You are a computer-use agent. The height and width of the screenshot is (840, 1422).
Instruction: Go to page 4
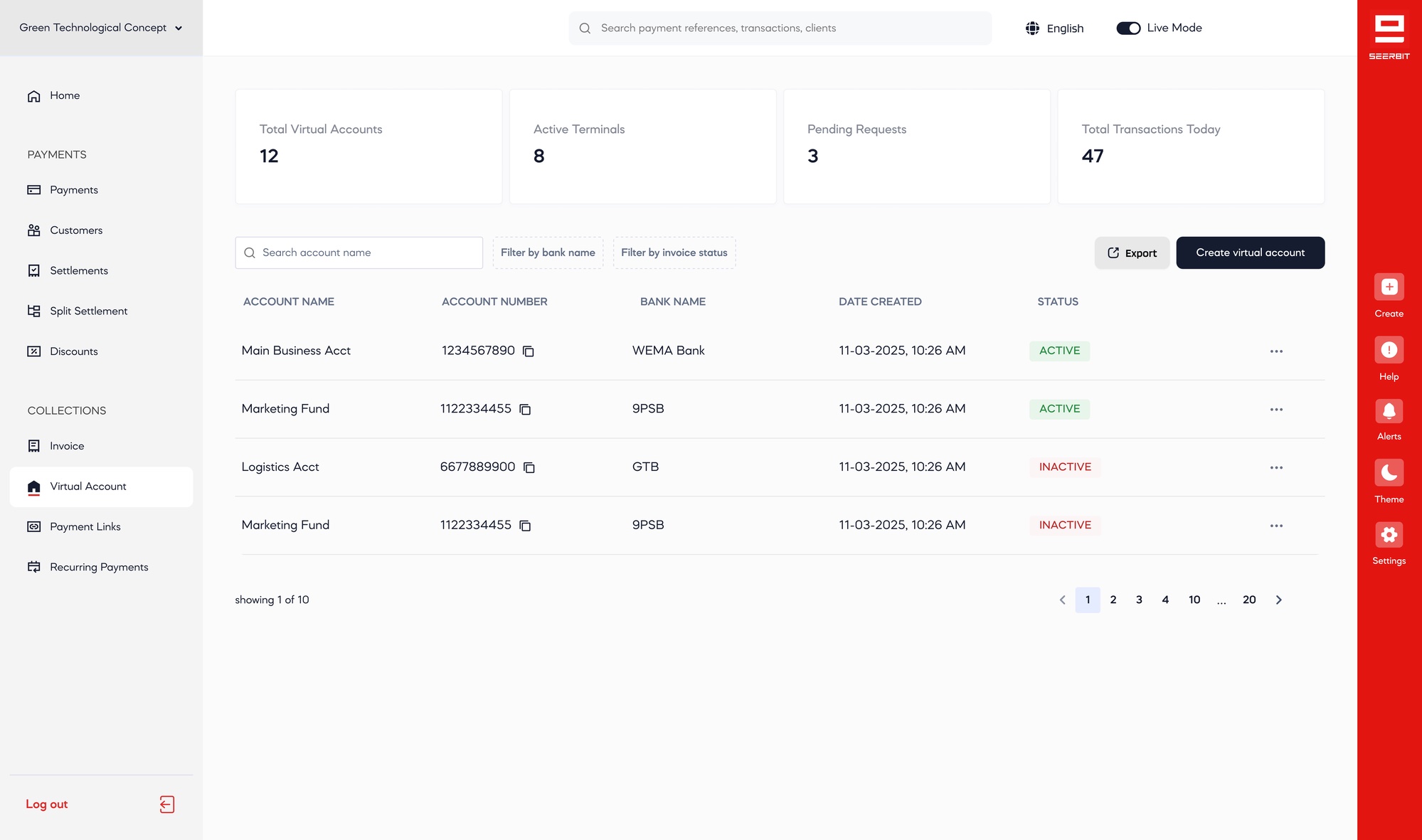click(1165, 600)
